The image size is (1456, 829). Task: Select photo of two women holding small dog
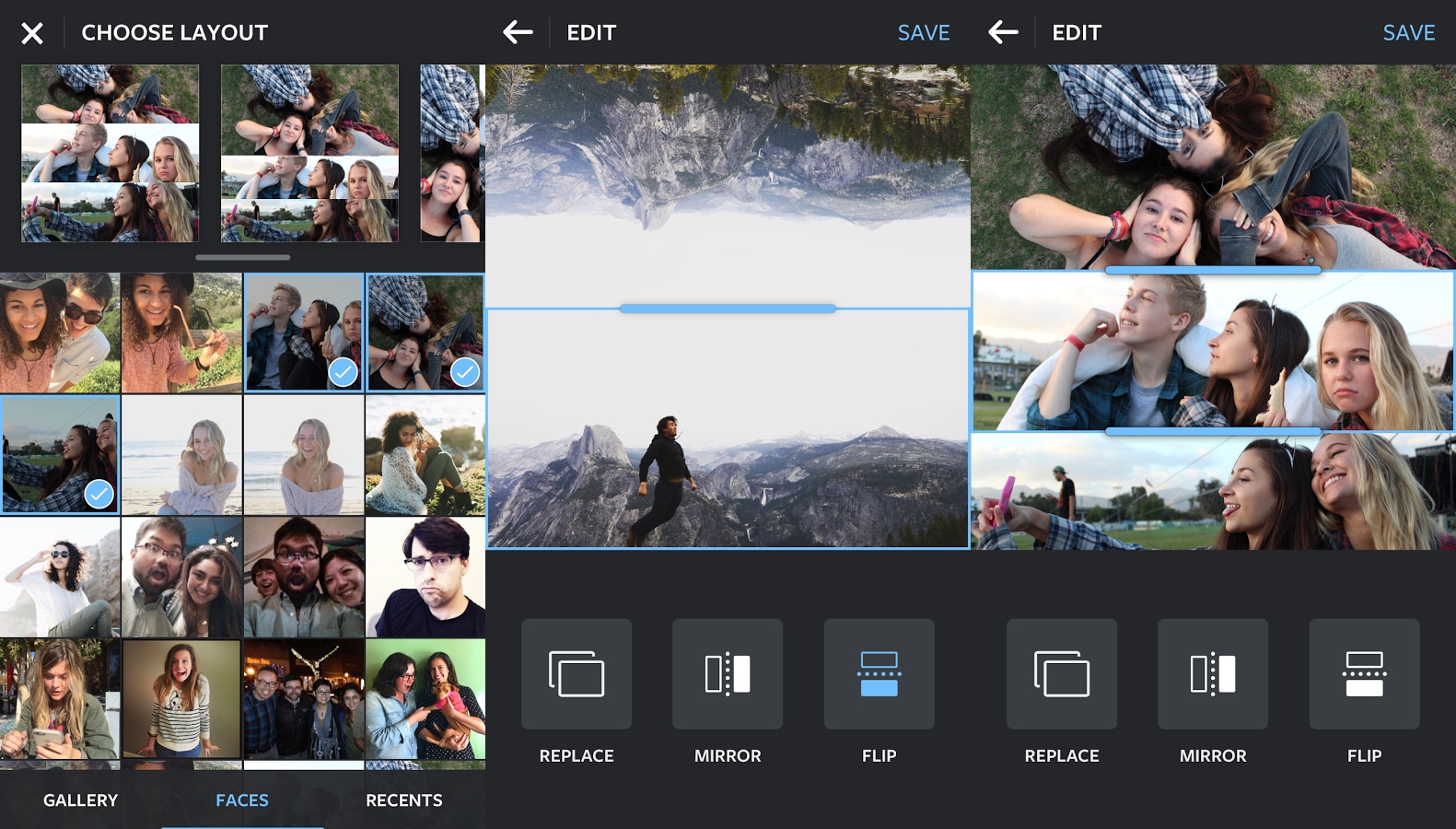coord(425,699)
